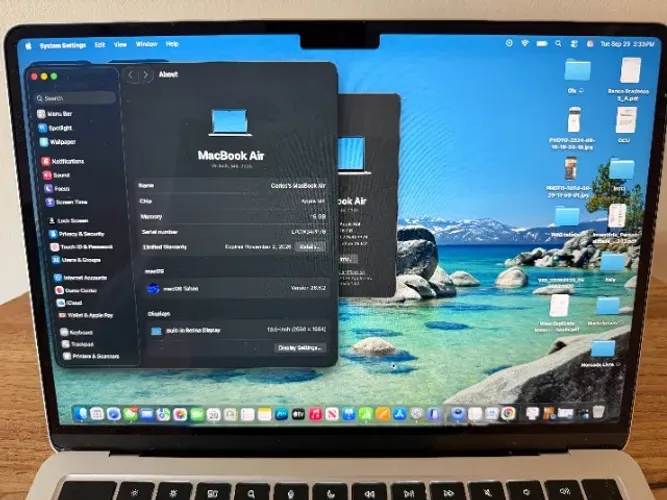The image size is (667, 500).
Task: Open Calendar from the Dock
Action: 214,414
